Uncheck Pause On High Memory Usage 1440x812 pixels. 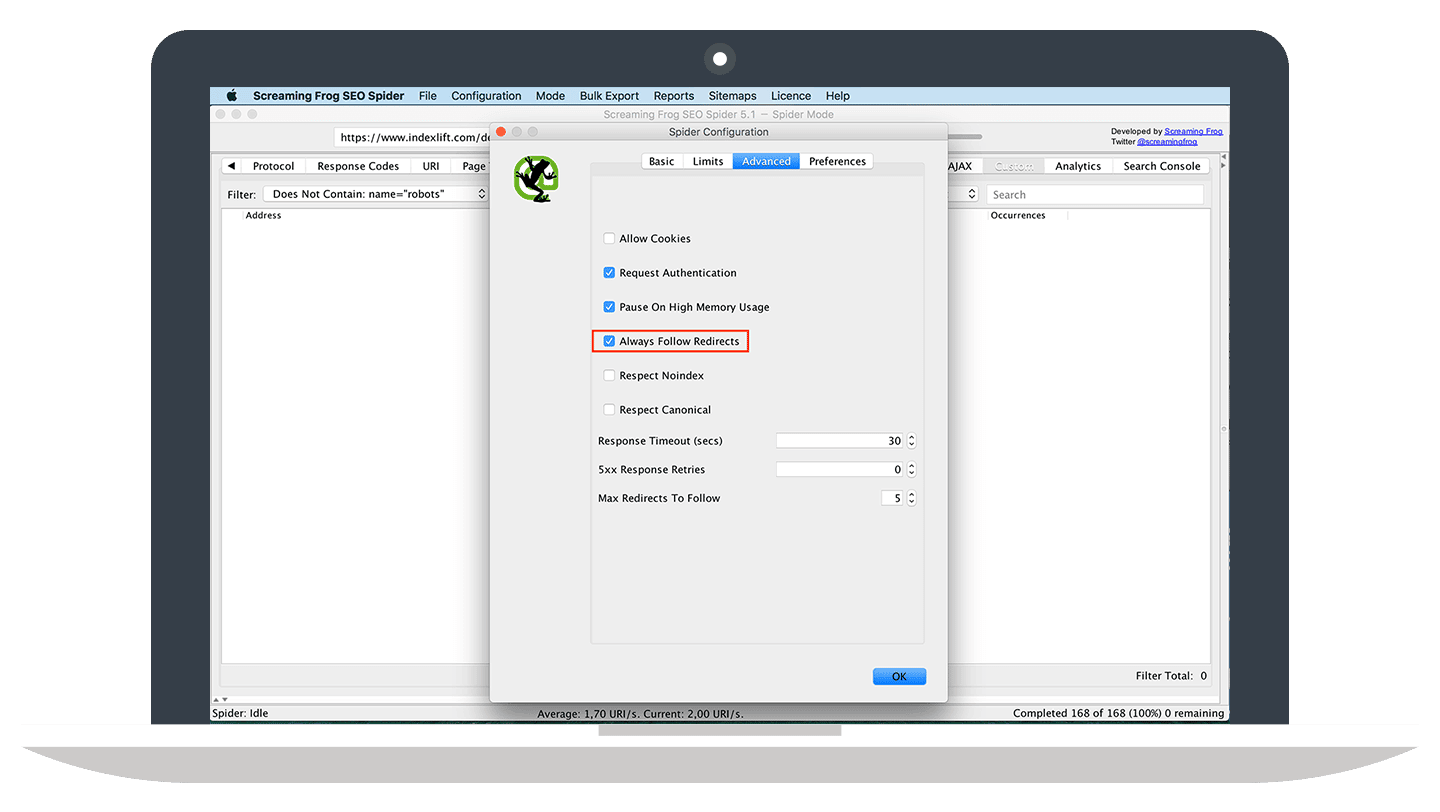click(x=609, y=307)
